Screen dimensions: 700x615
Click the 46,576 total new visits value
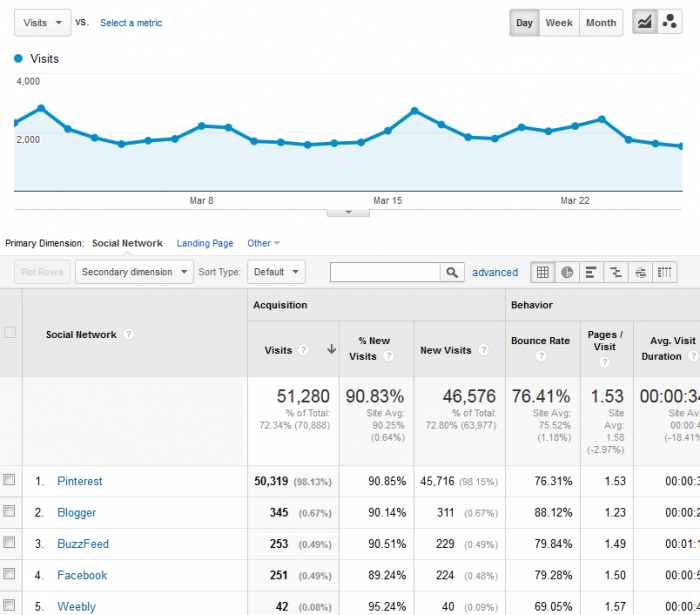coord(469,396)
